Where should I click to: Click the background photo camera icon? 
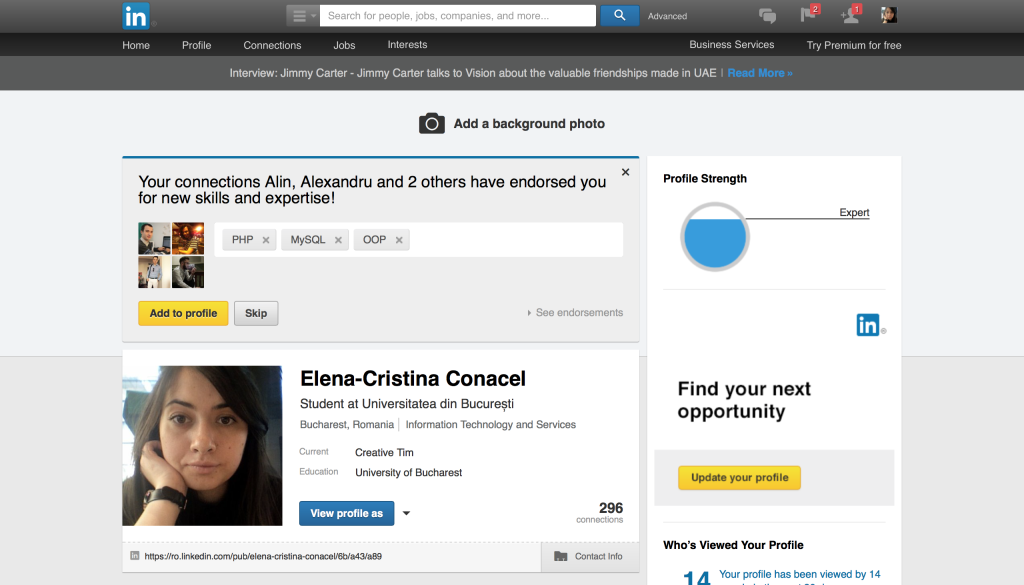(x=431, y=123)
